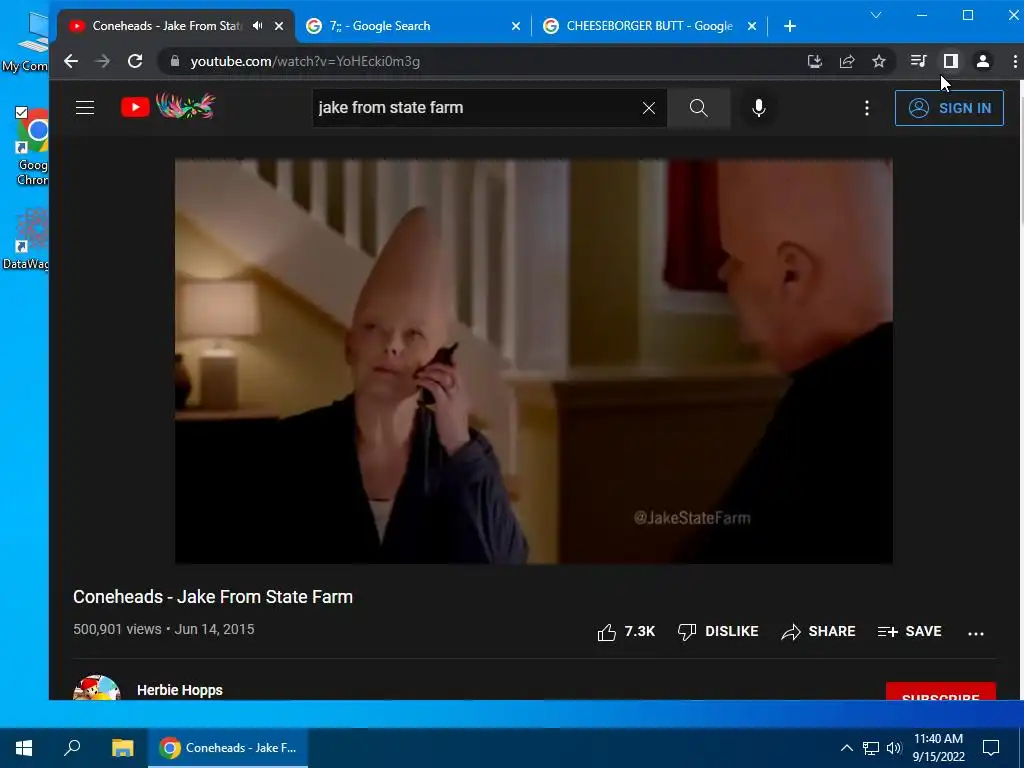Image resolution: width=1024 pixels, height=768 pixels.
Task: Click the '500,901 views' text
Action: tap(117, 630)
